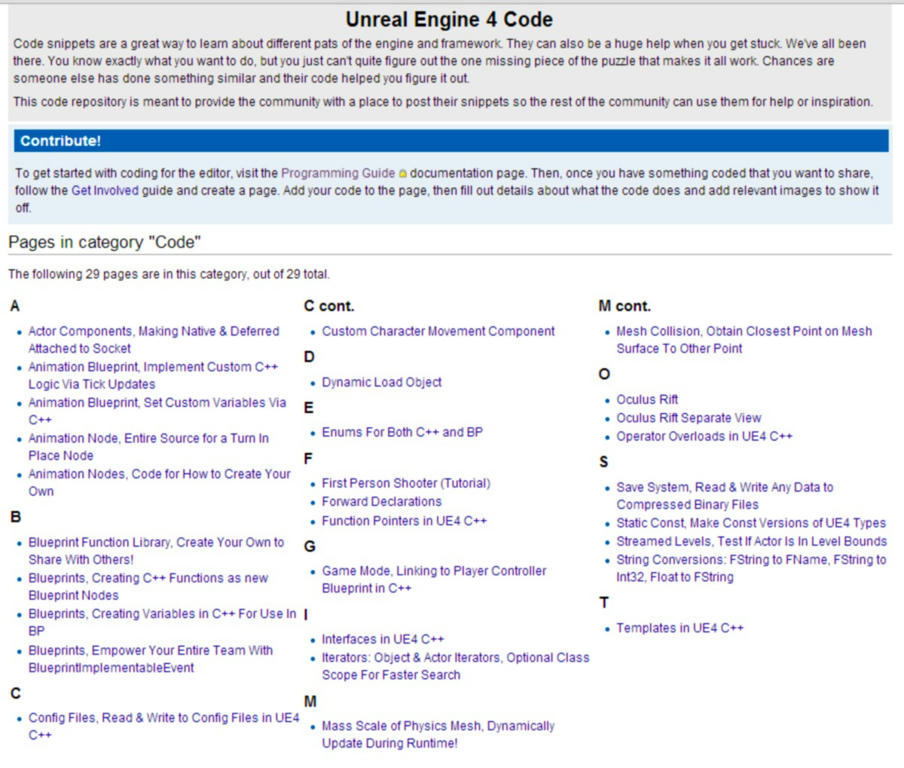The image size is (904, 768).
Task: Open Save System, Read & Write link
Action: click(x=725, y=496)
